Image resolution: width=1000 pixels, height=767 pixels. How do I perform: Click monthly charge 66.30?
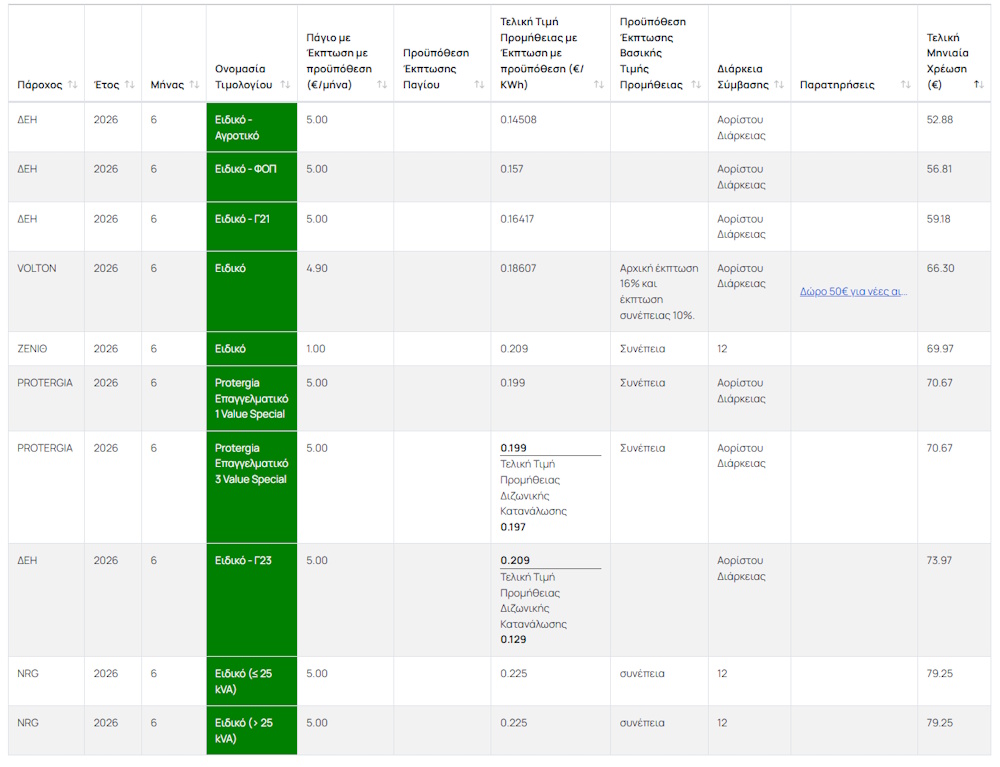pos(941,268)
